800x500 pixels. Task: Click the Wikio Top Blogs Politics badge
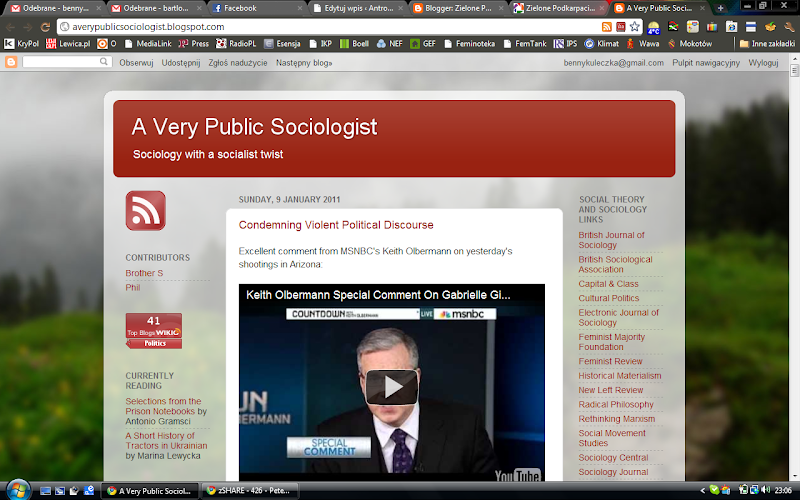point(154,331)
